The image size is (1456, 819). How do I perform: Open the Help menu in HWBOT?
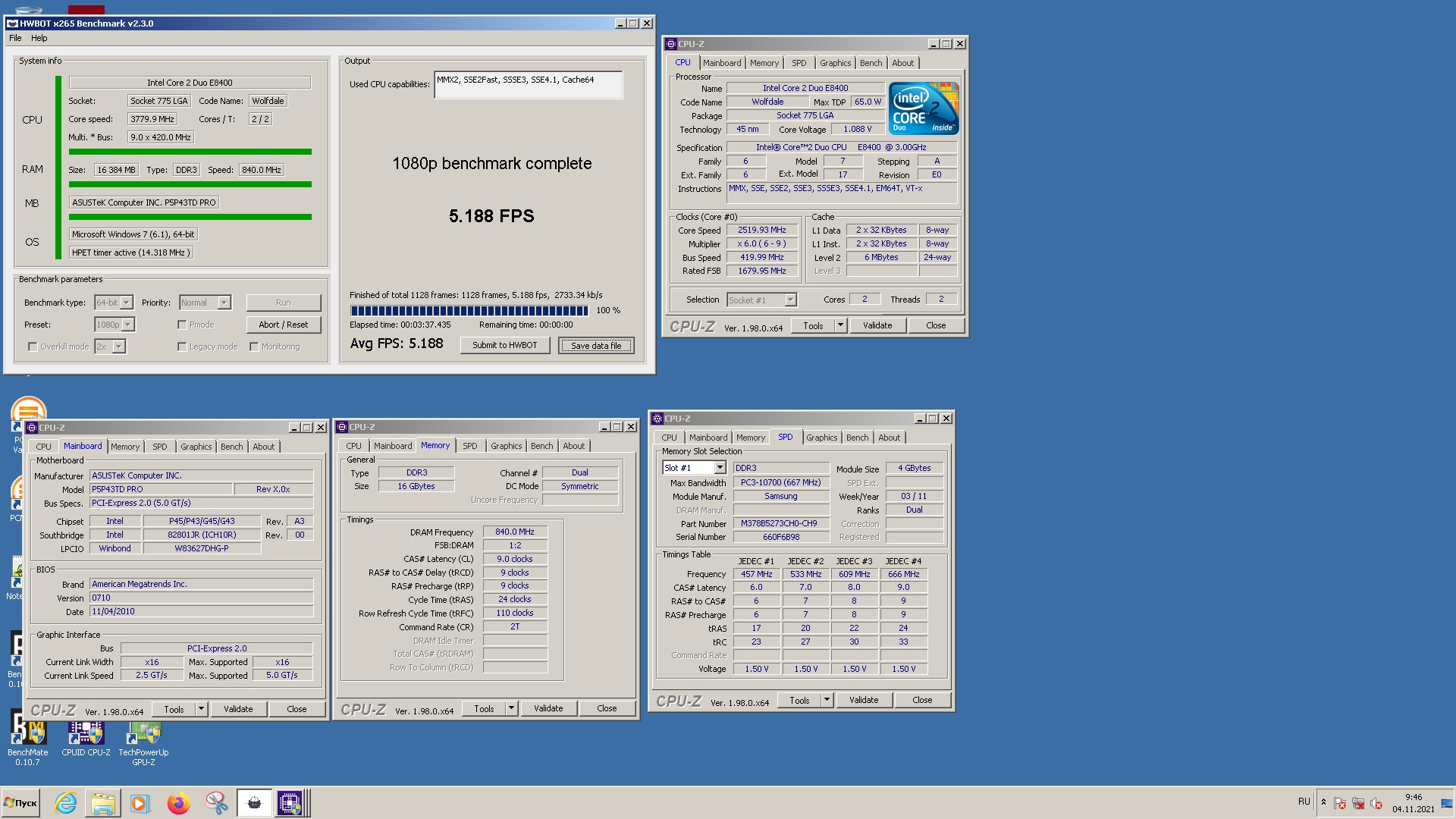click(39, 38)
